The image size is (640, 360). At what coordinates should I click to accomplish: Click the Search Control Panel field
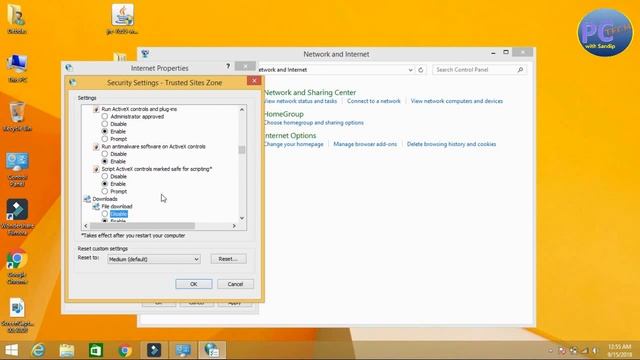480,70
